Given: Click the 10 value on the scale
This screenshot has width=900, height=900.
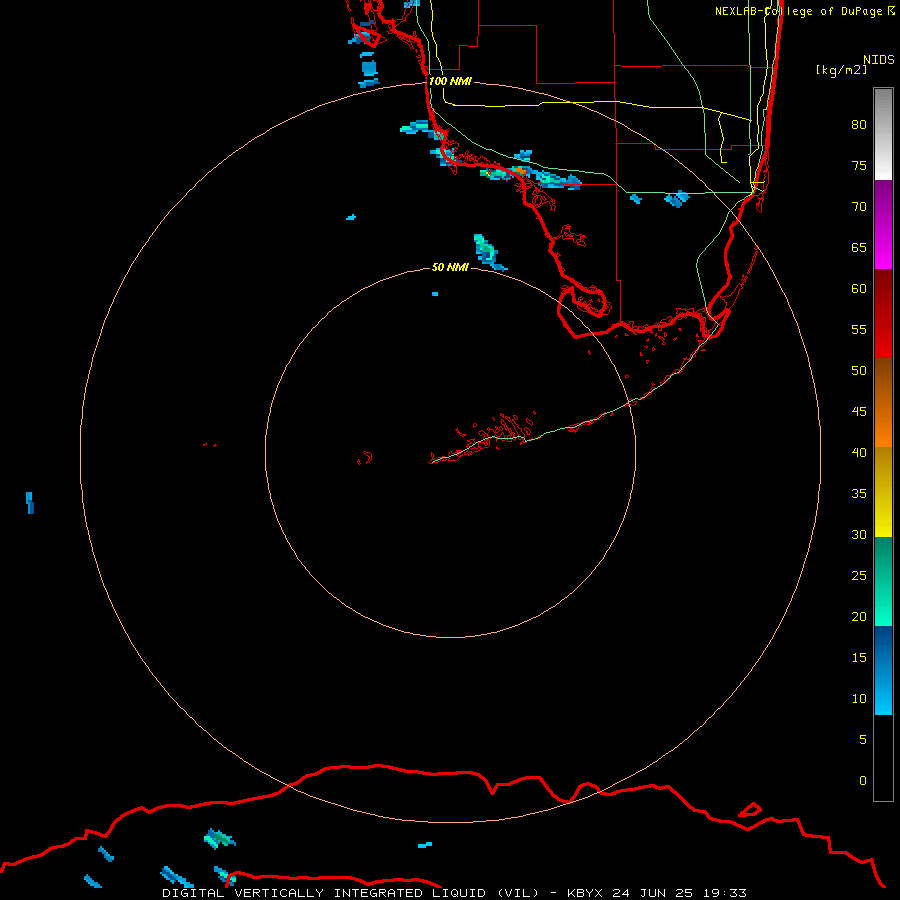Looking at the screenshot, I should [x=859, y=699].
